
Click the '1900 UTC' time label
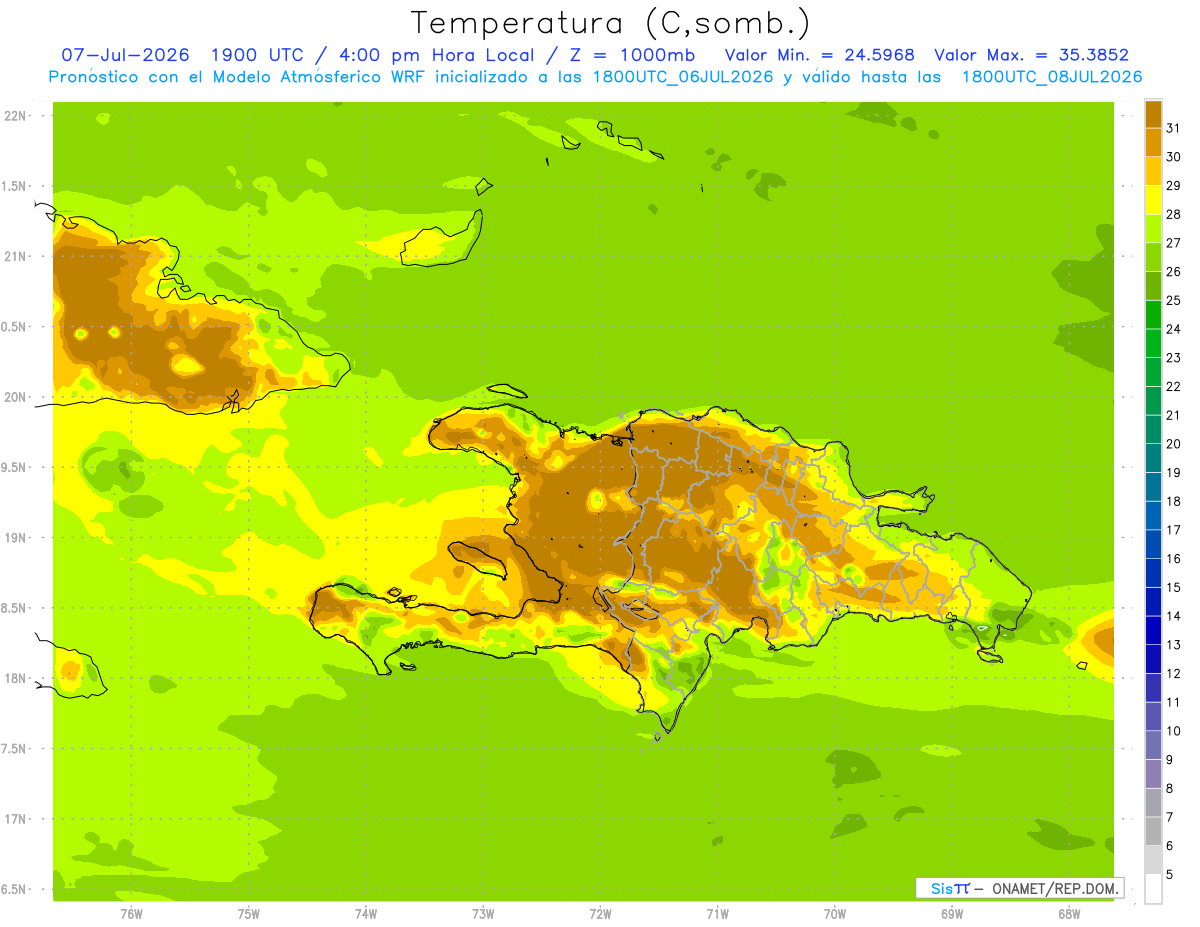(x=258, y=55)
